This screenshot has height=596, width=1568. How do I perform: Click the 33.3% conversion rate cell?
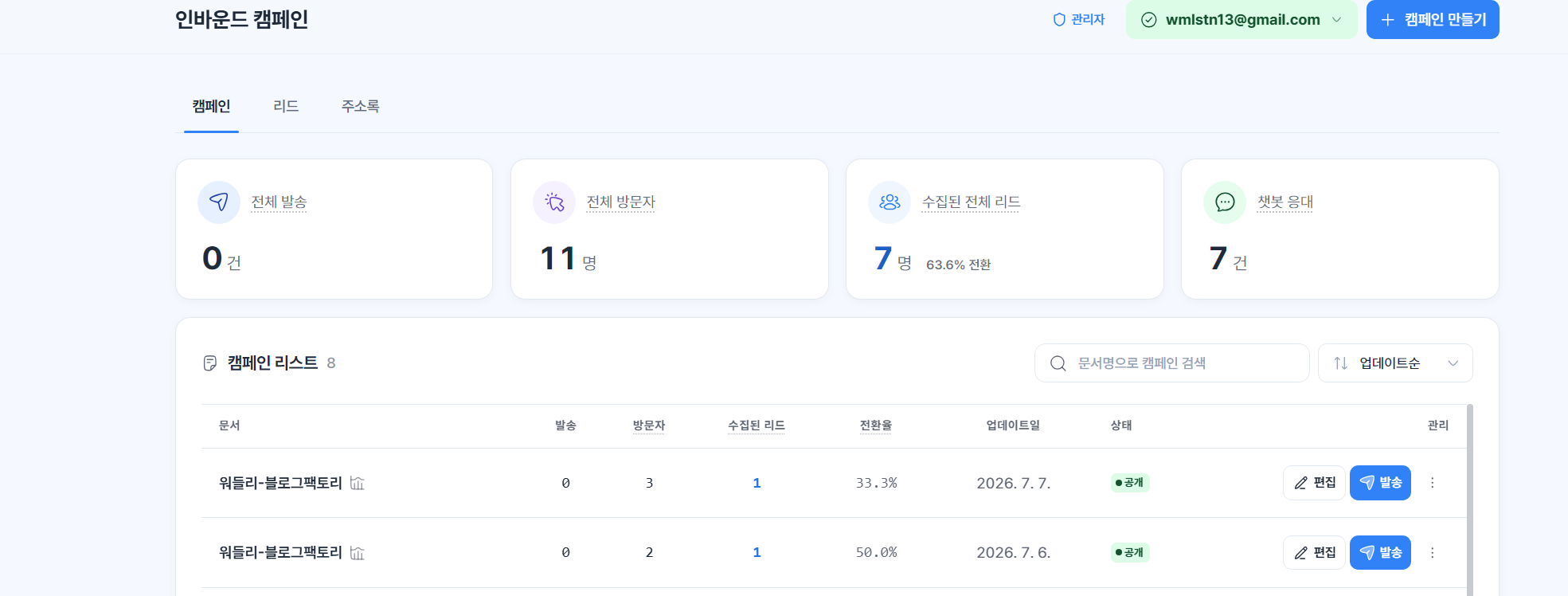pyautogui.click(x=876, y=483)
